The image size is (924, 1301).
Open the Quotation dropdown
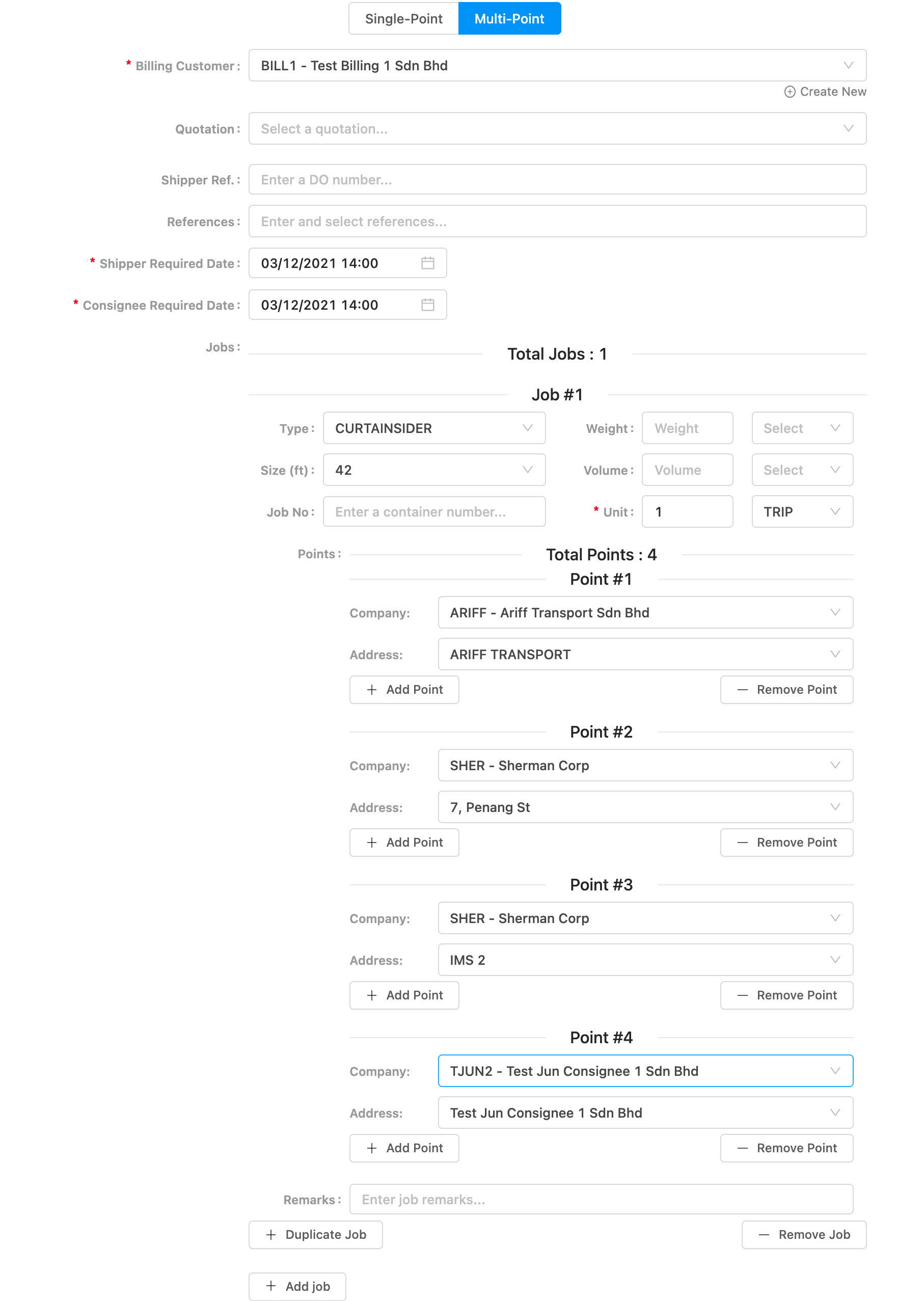[x=557, y=128]
